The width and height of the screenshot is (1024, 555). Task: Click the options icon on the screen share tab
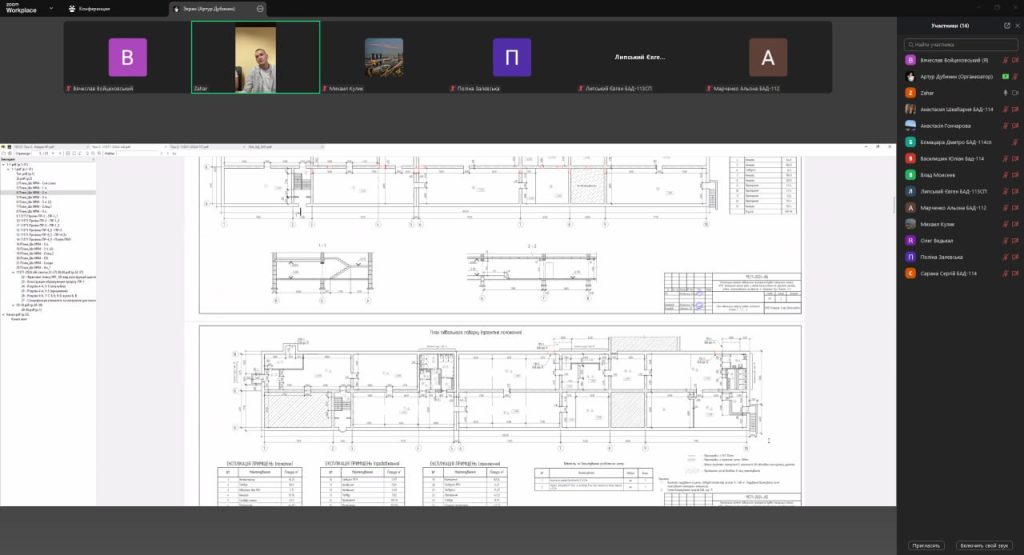[261, 8]
